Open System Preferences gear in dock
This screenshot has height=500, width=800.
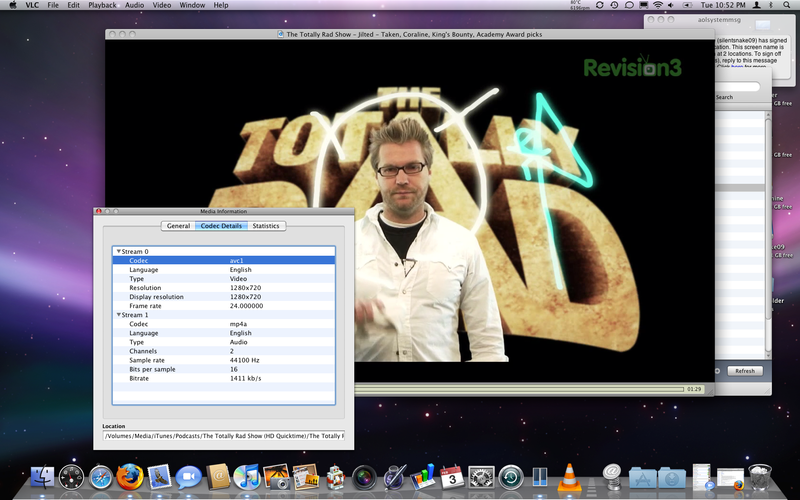click(481, 478)
